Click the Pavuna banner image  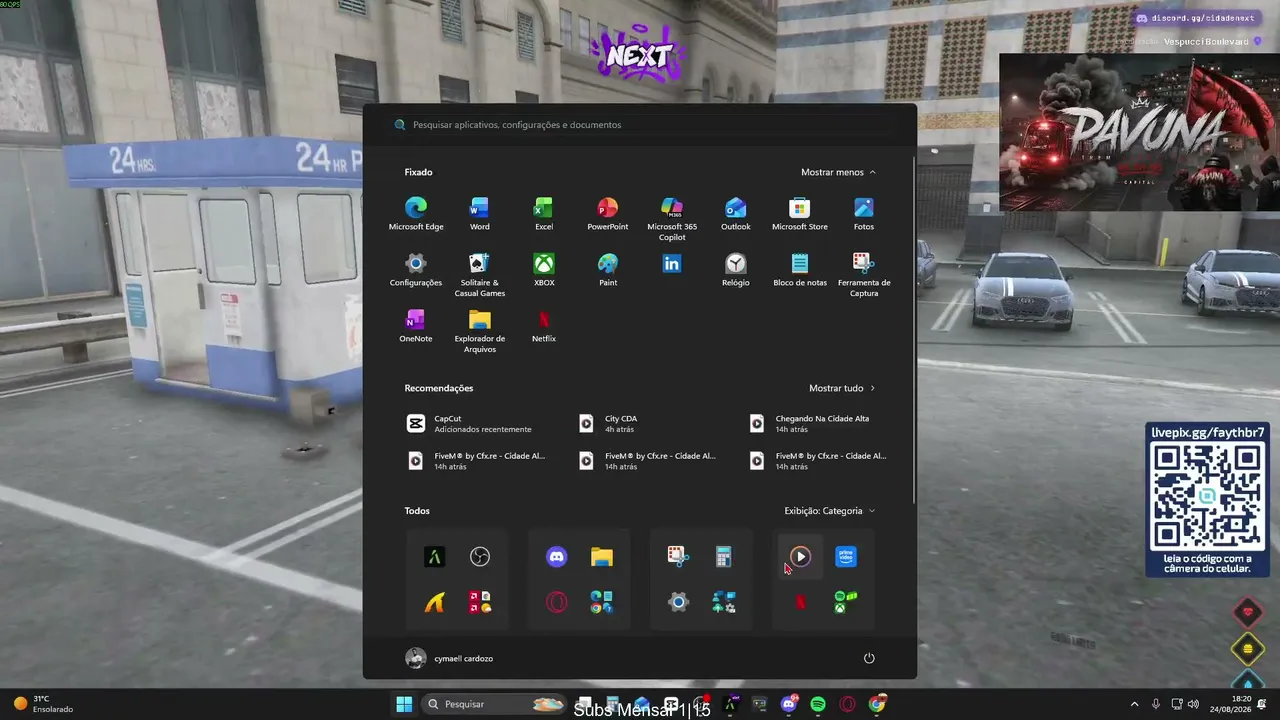coord(1139,132)
